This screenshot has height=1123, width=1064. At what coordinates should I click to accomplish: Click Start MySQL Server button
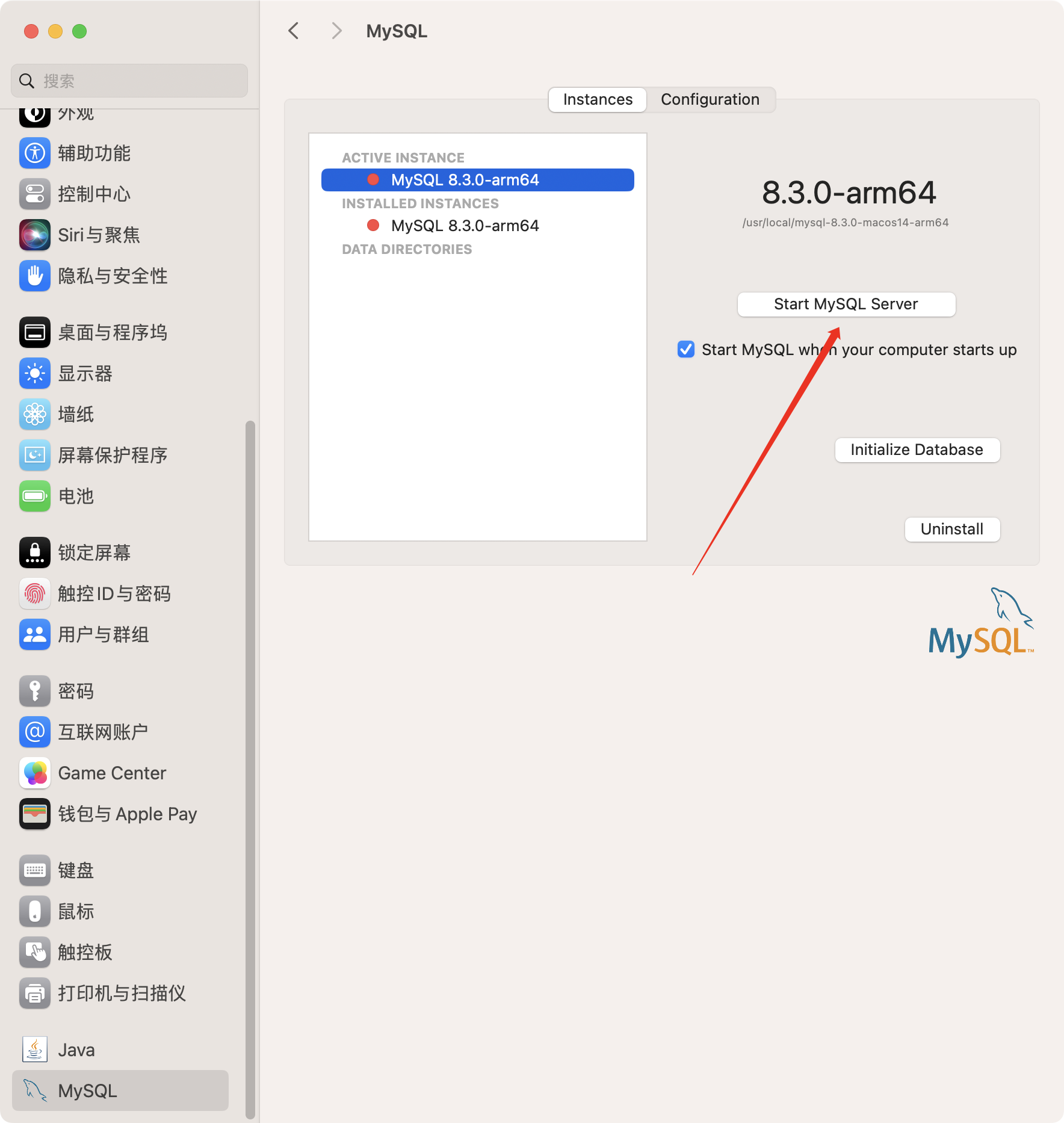(846, 304)
